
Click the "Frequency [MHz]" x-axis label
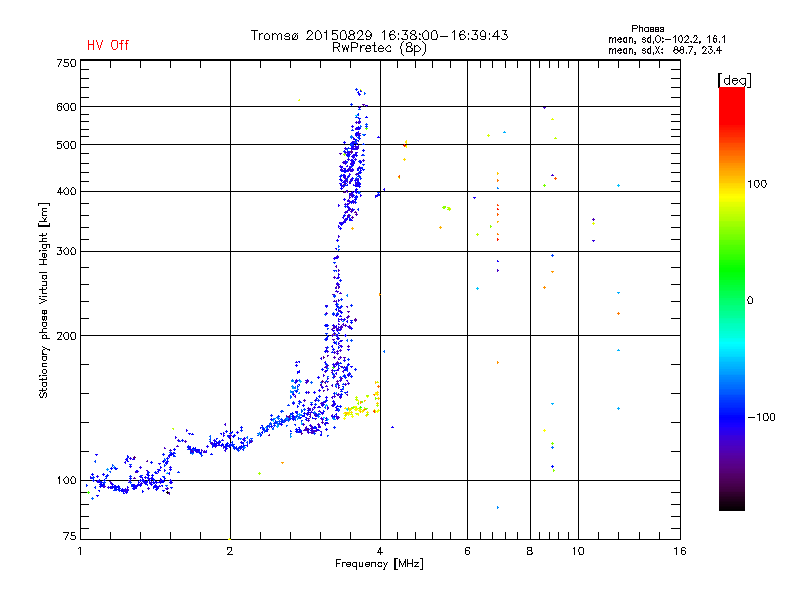click(379, 565)
